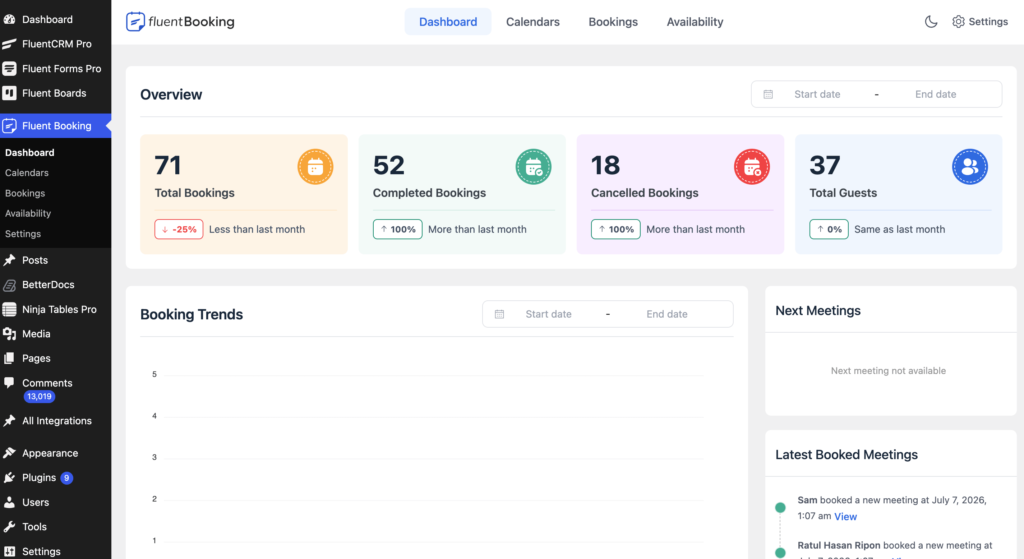This screenshot has width=1024, height=559.
Task: Click Comments bubble icon in sidebar
Action: point(9,383)
